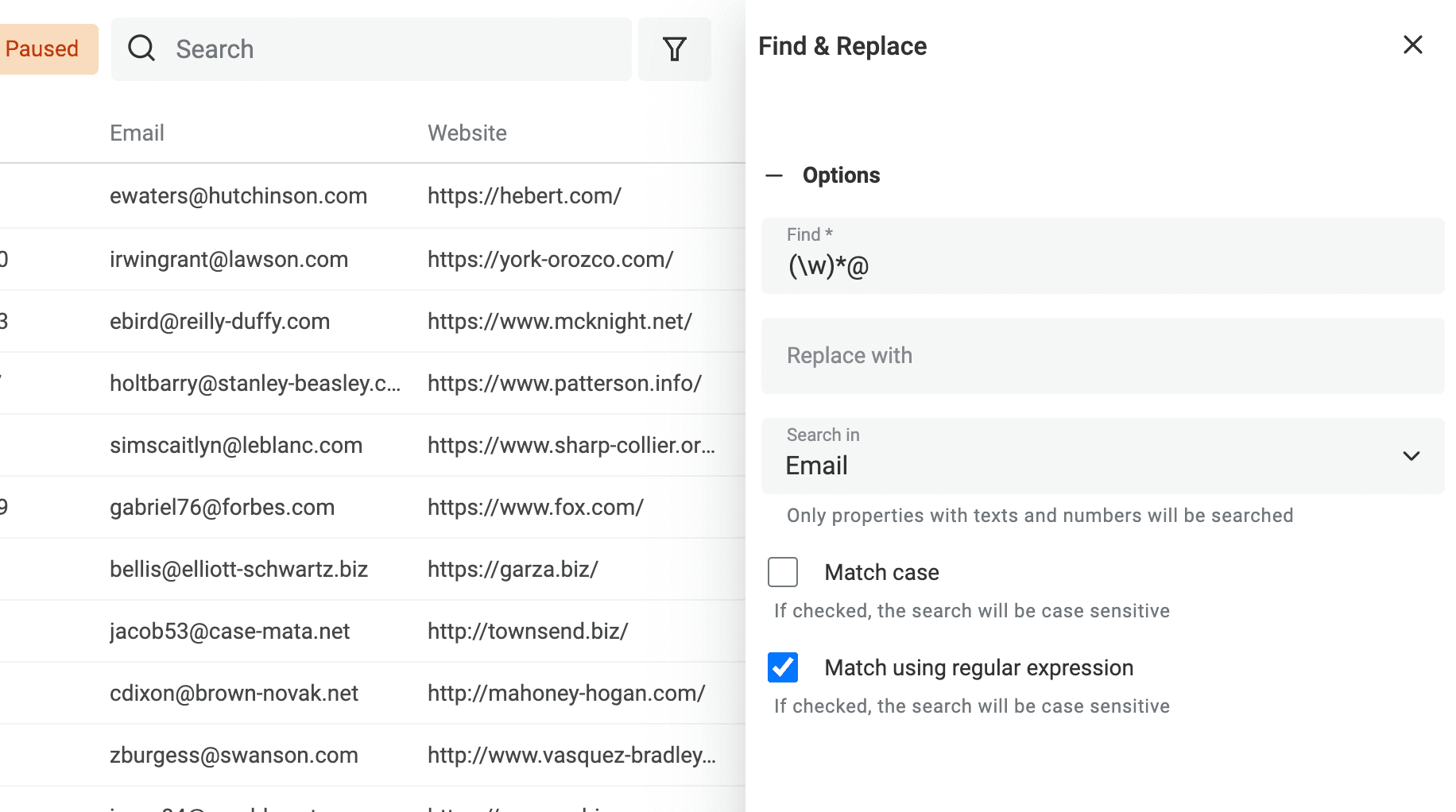
Task: Select the Website column header
Action: (467, 133)
